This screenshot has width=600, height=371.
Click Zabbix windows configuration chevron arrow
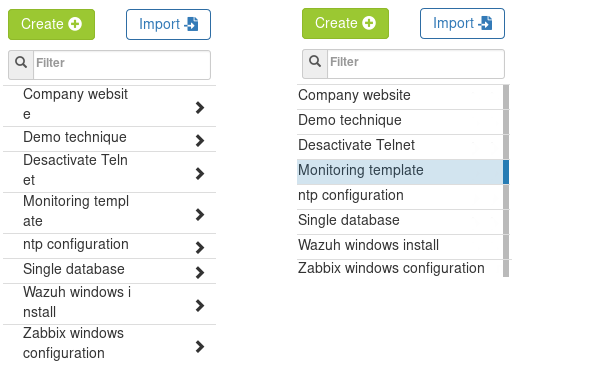(x=199, y=347)
